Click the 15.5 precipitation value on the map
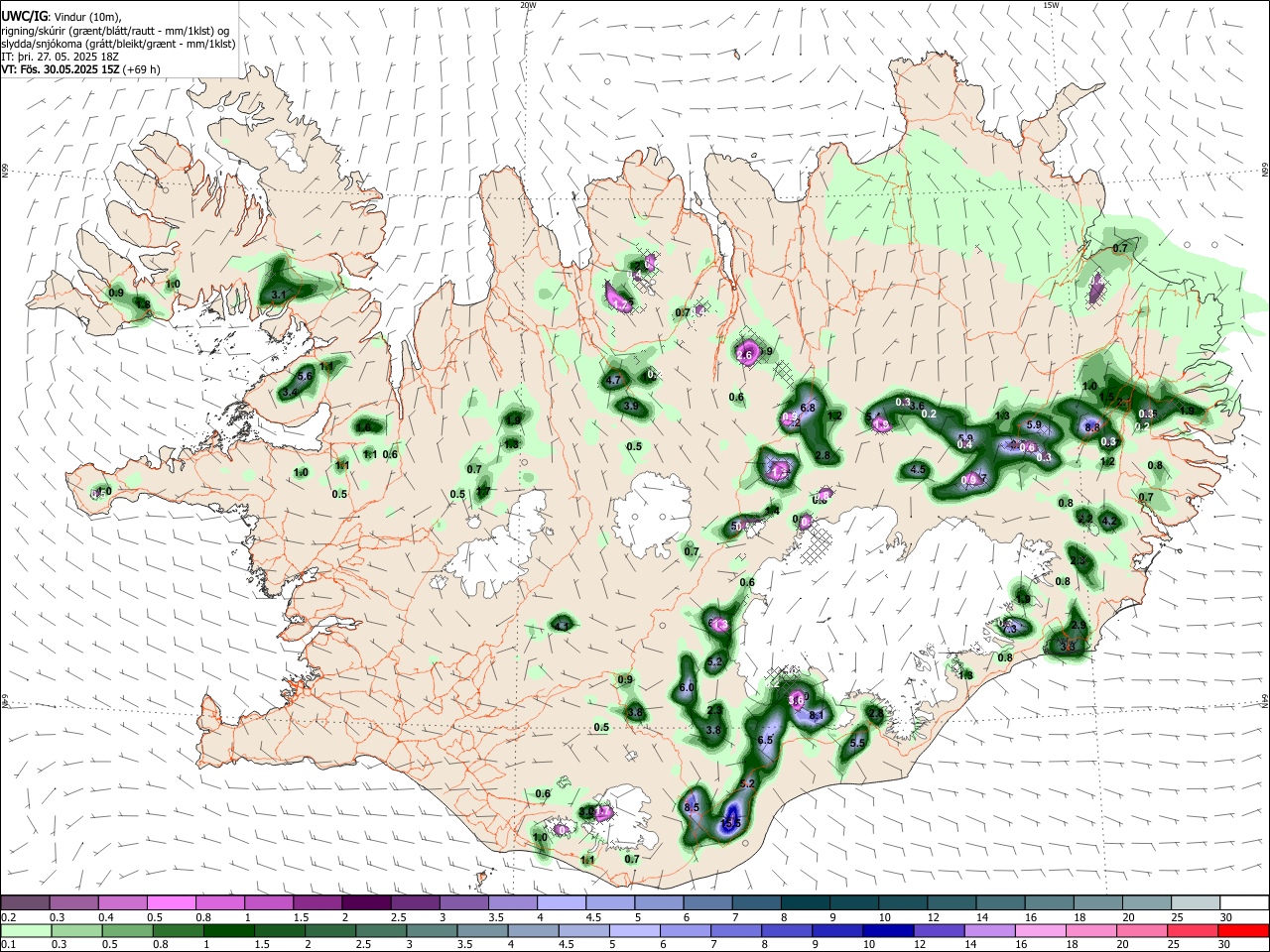 731,823
